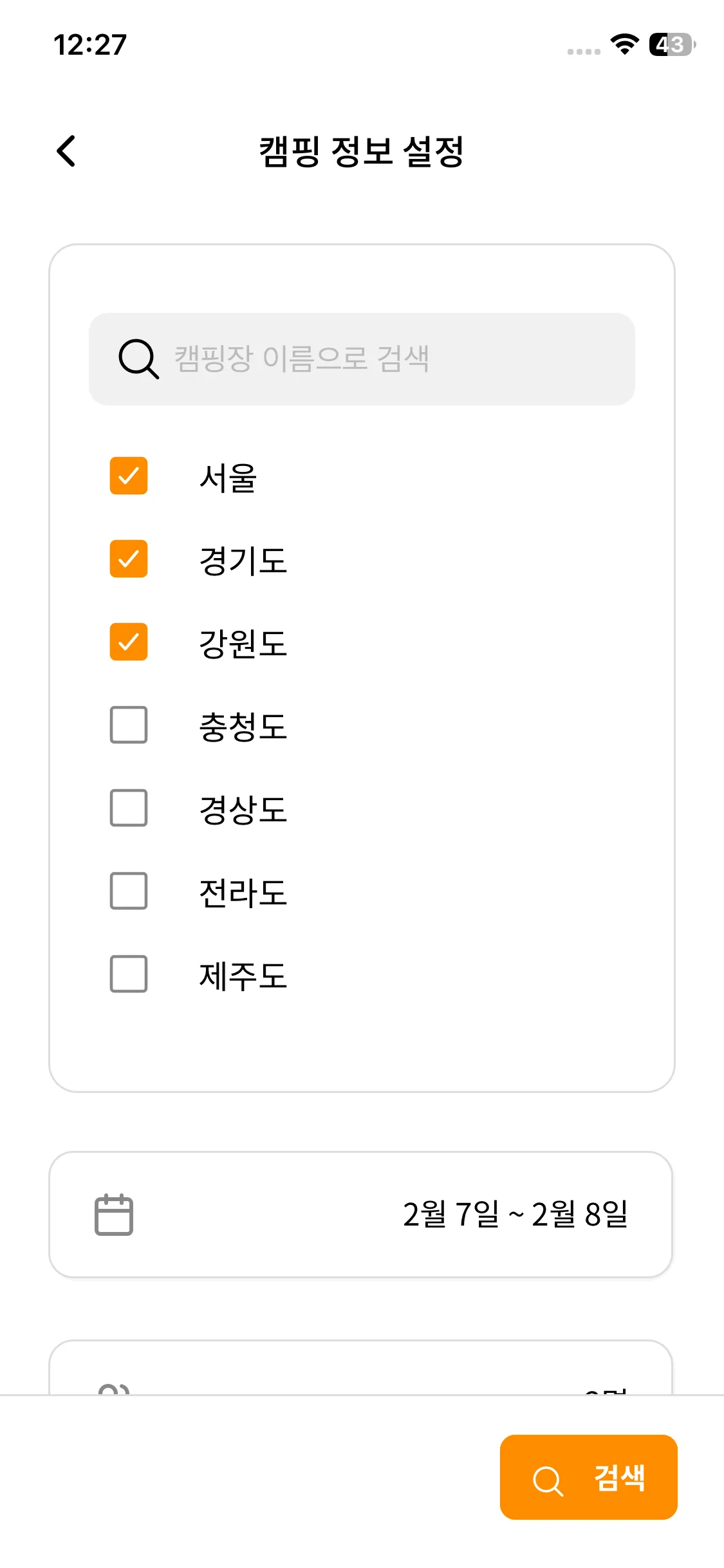Viewport: 724px width, 1568px height.
Task: Tap the 제주도 region label
Action: pos(243,975)
